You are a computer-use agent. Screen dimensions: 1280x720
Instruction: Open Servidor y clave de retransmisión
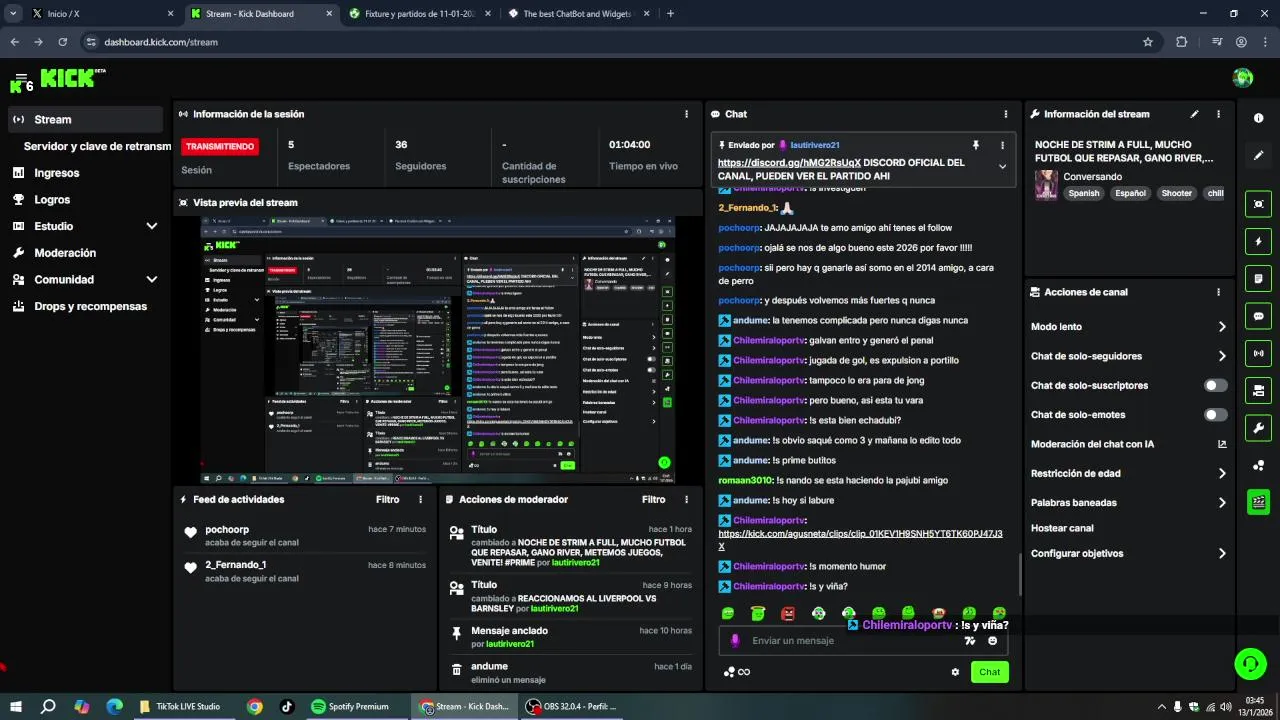[x=97, y=146]
